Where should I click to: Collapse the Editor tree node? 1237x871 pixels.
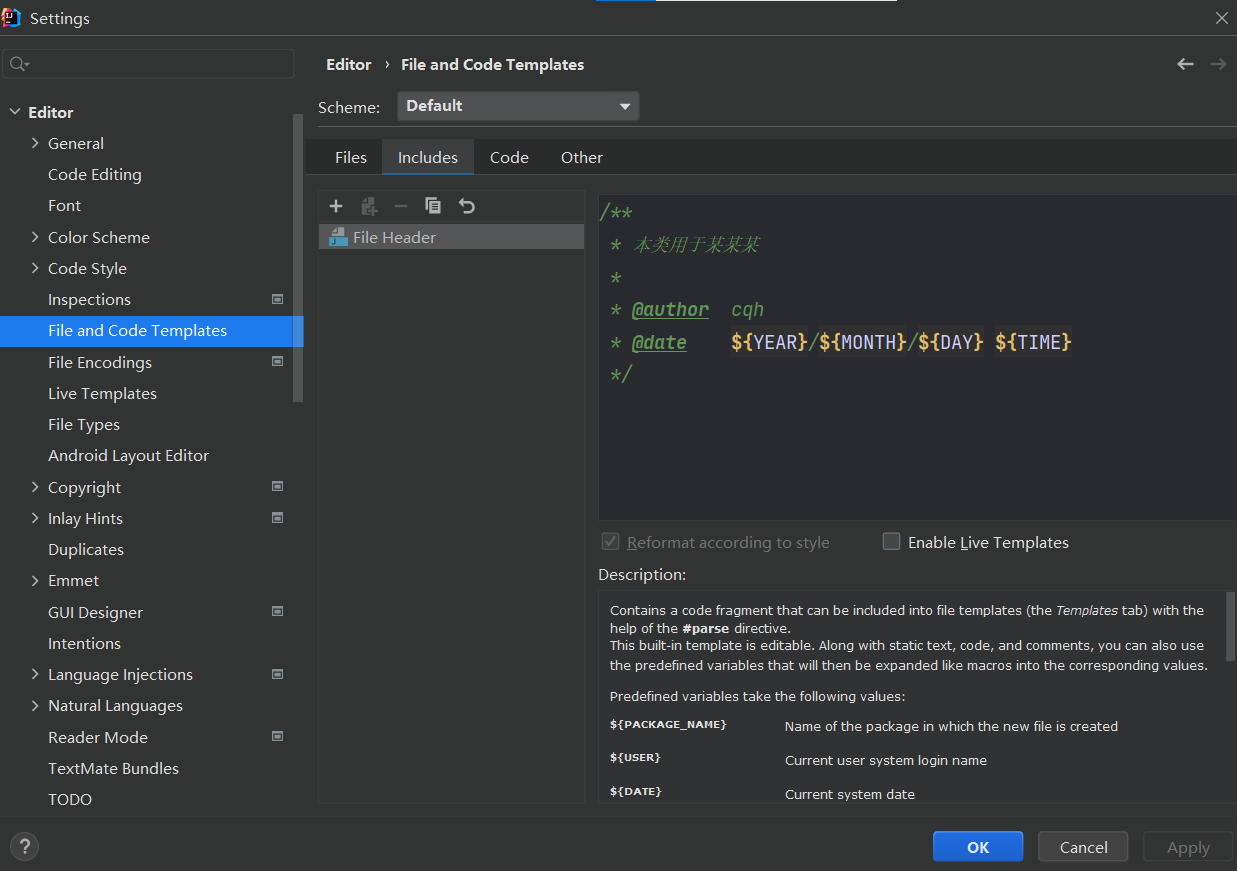pos(15,112)
